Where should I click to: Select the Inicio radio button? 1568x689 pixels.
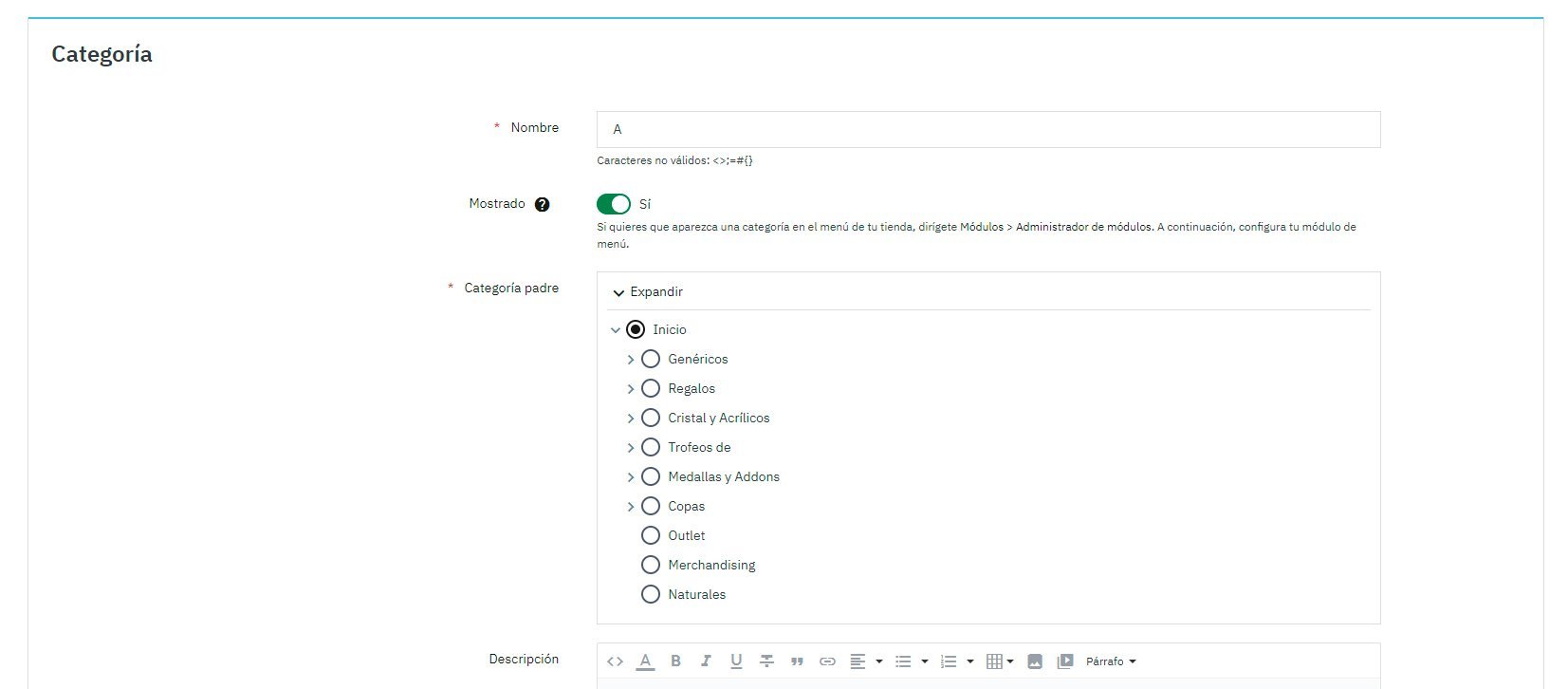tap(636, 329)
